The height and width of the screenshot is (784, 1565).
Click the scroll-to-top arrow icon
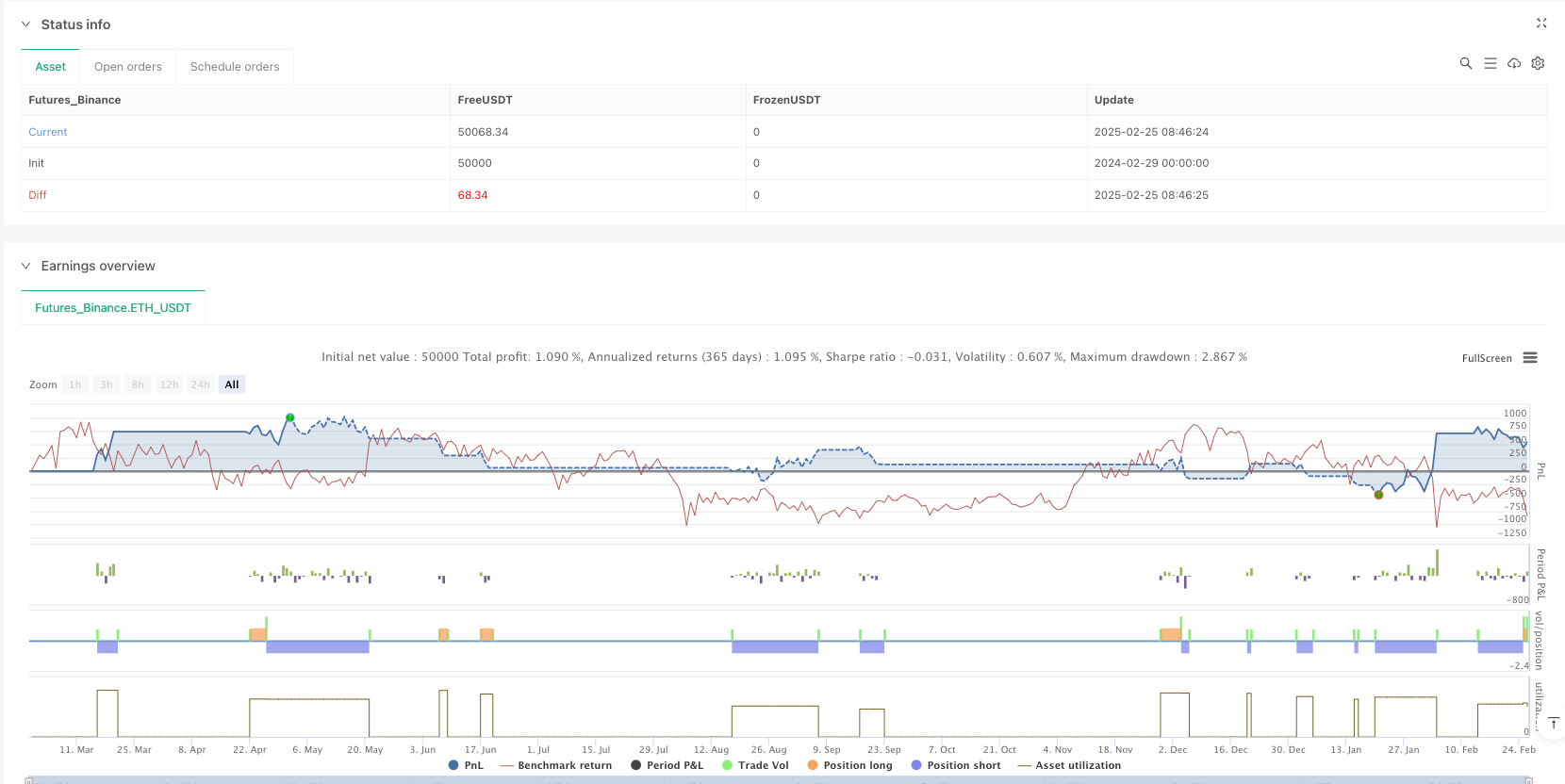tap(1554, 723)
